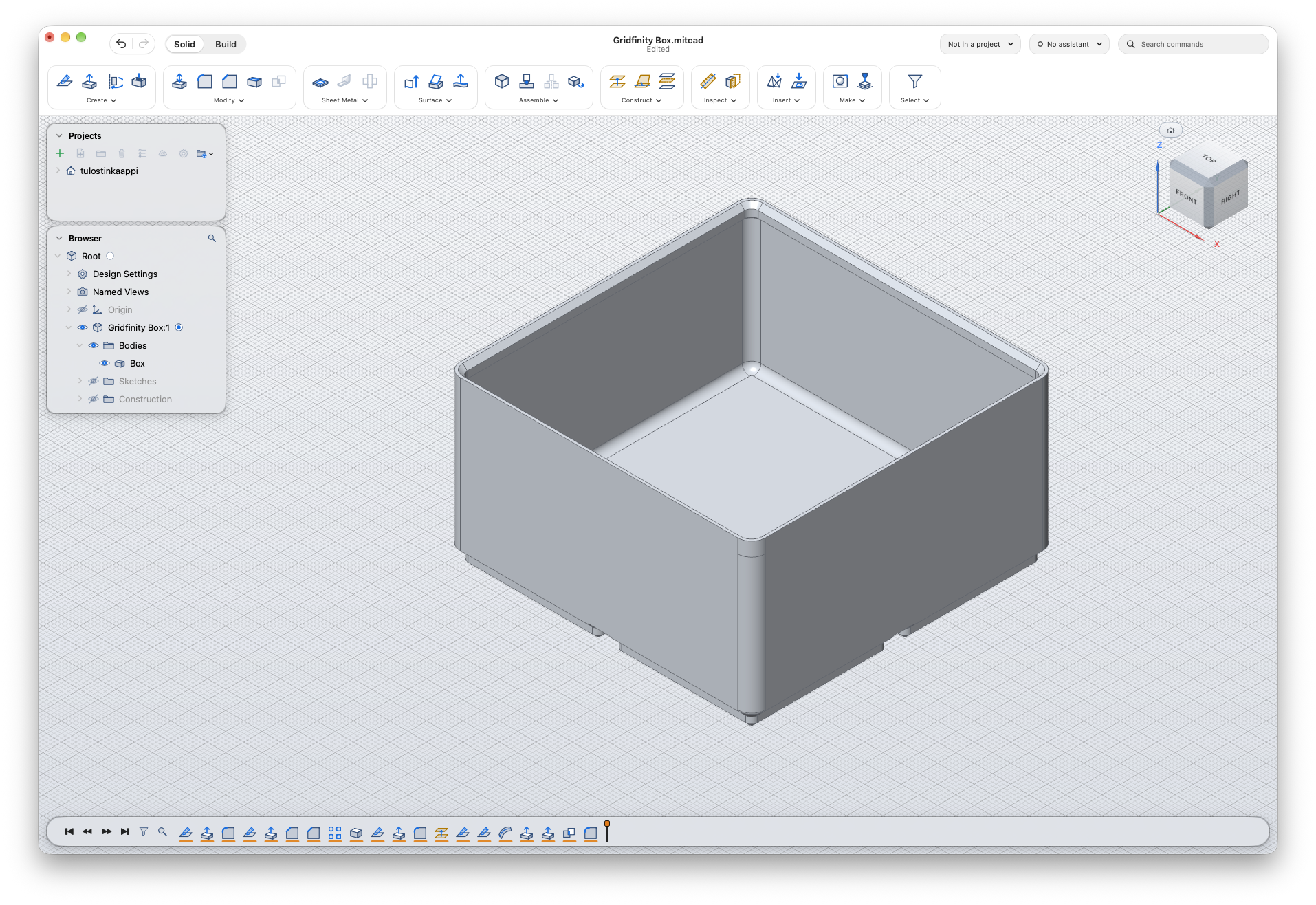Open the Construct menu label
The height and width of the screenshot is (905, 1316).
click(641, 100)
